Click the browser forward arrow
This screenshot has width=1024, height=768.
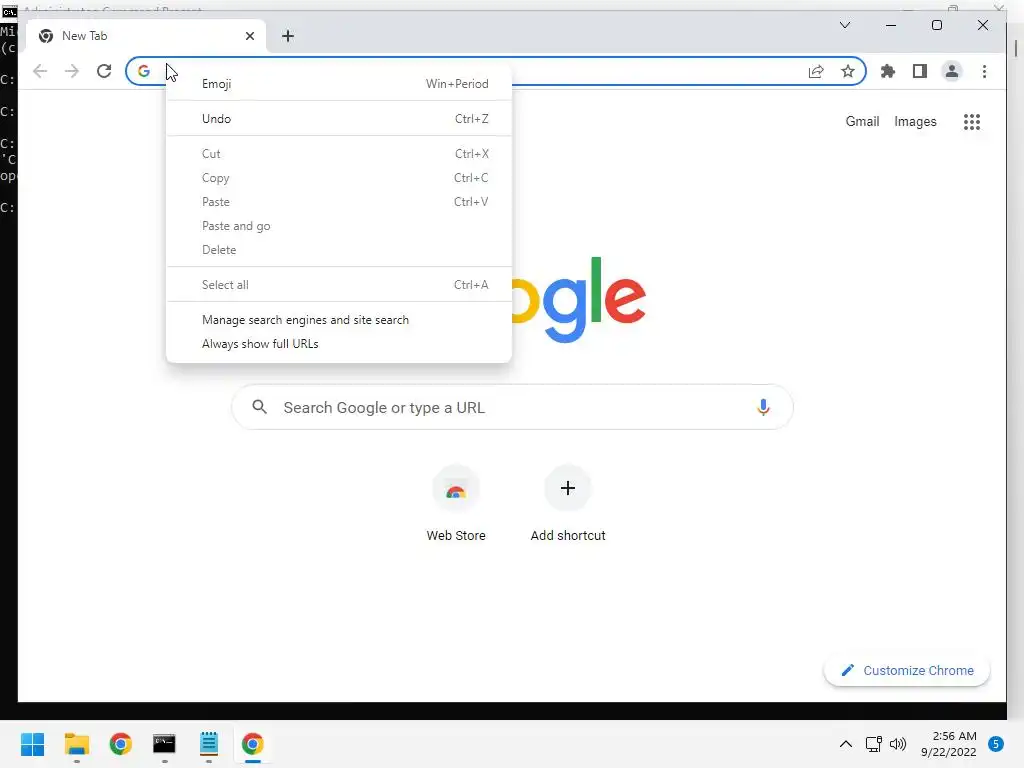(72, 71)
